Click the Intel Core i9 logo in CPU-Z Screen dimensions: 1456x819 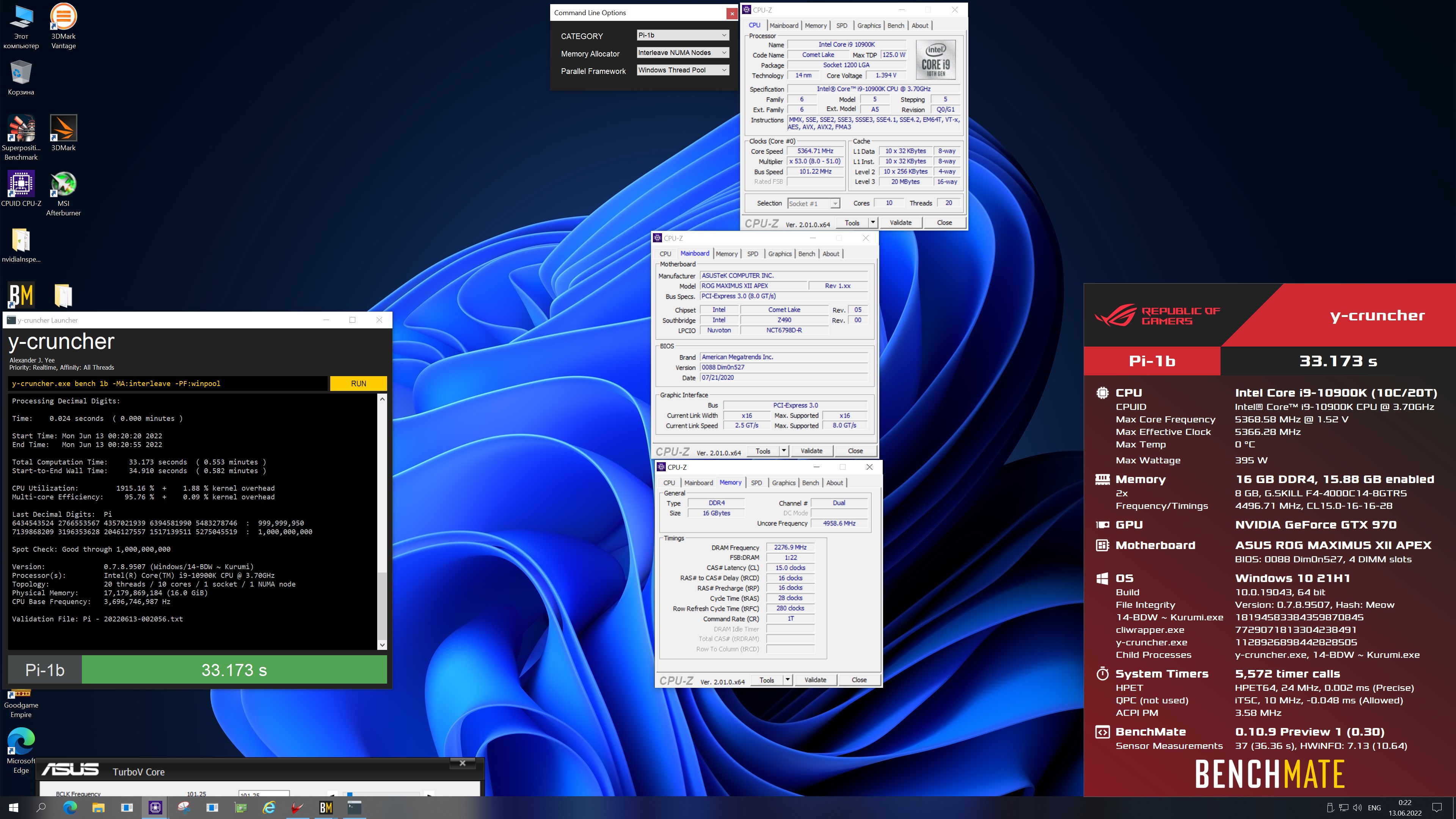point(936,60)
